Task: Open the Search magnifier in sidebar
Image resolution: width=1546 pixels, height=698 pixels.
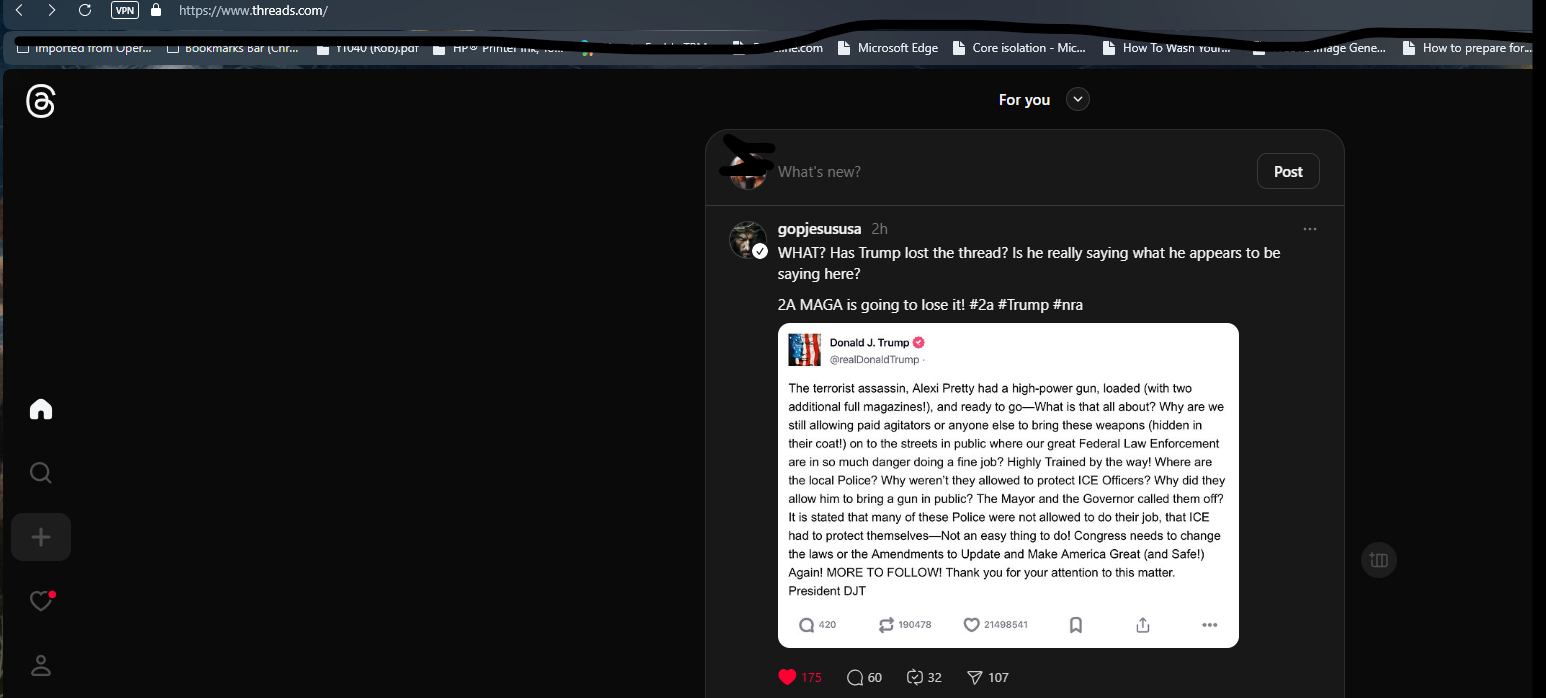Action: click(x=41, y=473)
